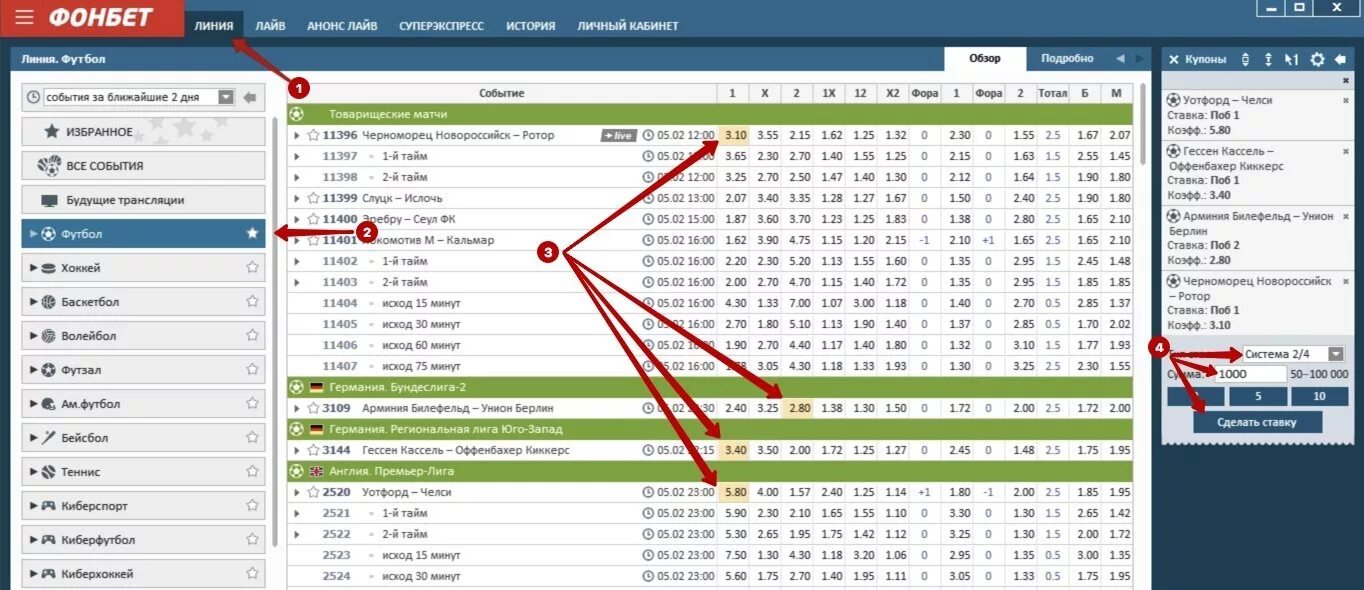Remove Гессен Кассель coupon with its X

[x=1345, y=150]
